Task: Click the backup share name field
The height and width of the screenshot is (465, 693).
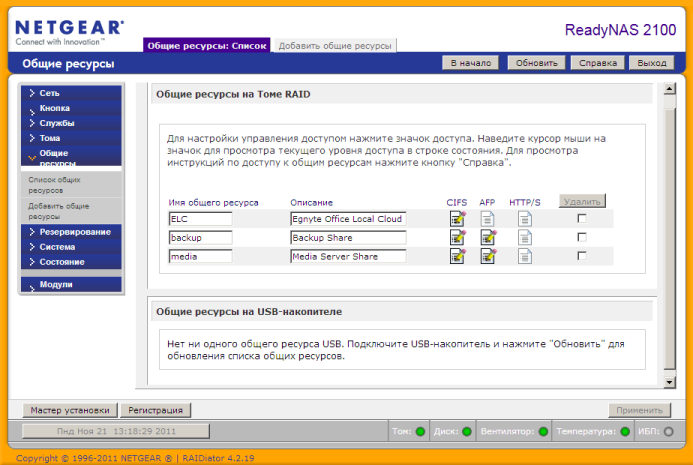Action: point(200,237)
